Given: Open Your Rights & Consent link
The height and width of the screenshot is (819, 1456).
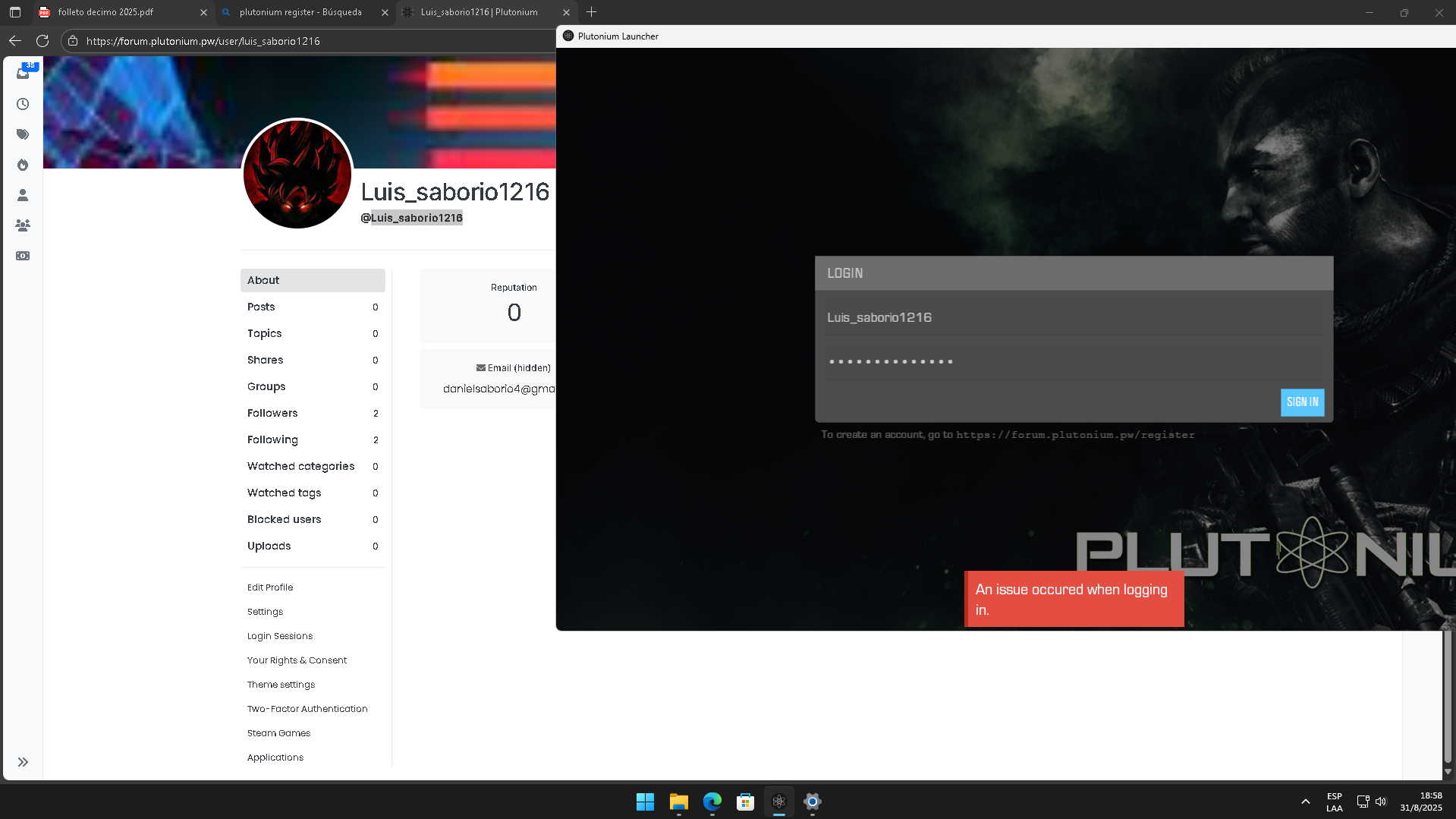Looking at the screenshot, I should click(x=297, y=660).
